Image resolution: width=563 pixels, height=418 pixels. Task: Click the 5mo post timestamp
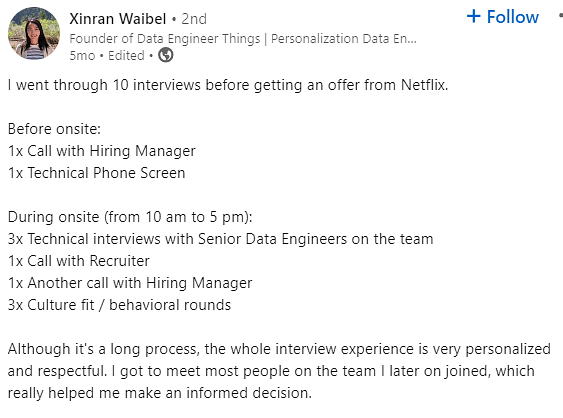[82, 56]
